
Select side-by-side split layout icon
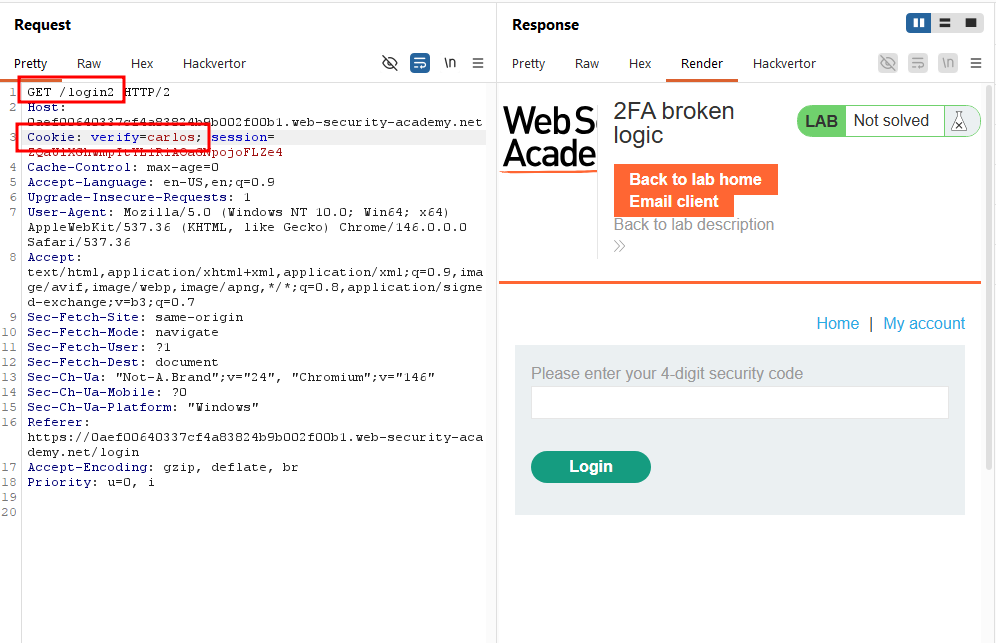[x=919, y=23]
